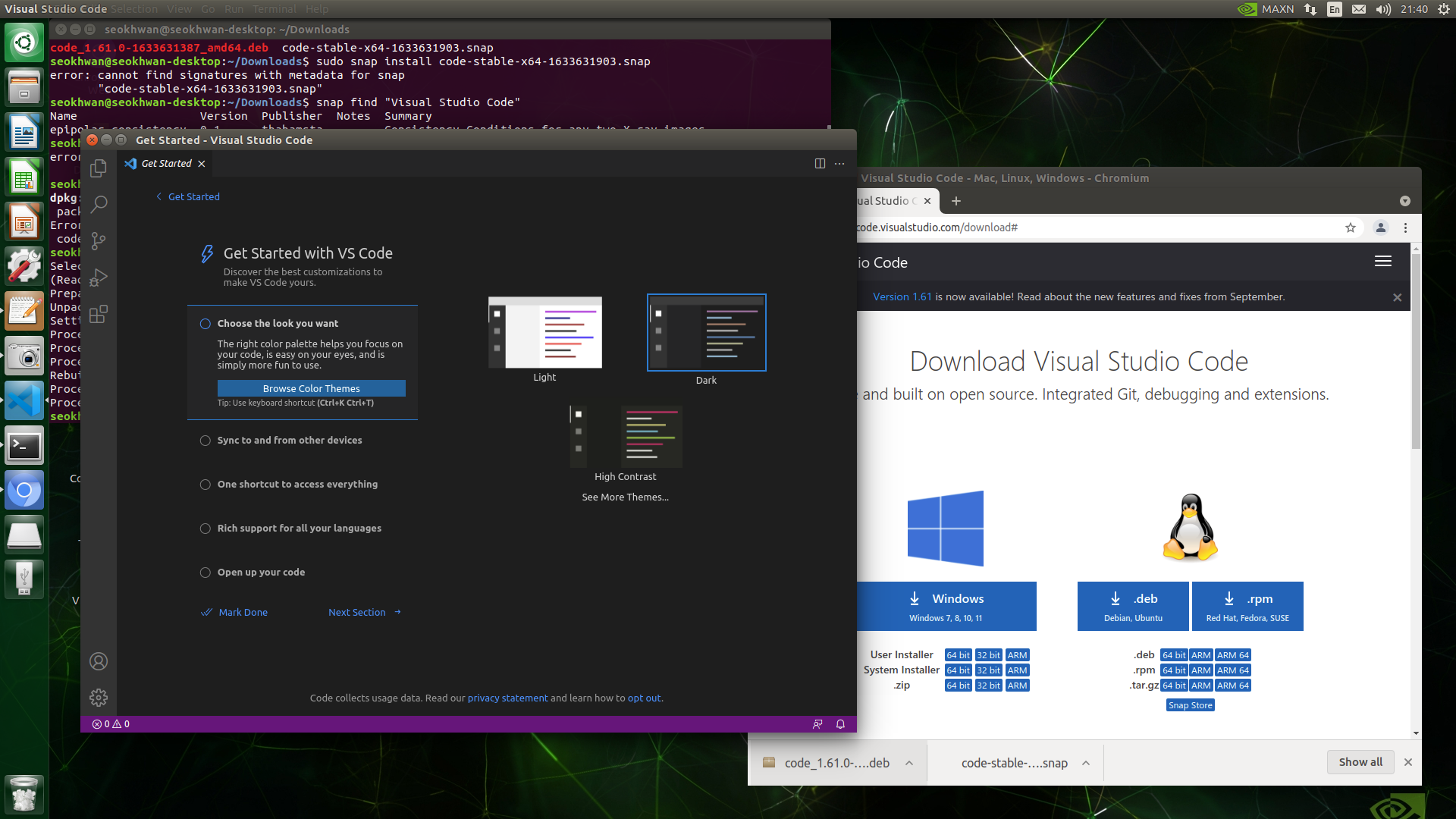Click split editor right icon
Viewport: 1456px width, 819px height.
[x=820, y=164]
